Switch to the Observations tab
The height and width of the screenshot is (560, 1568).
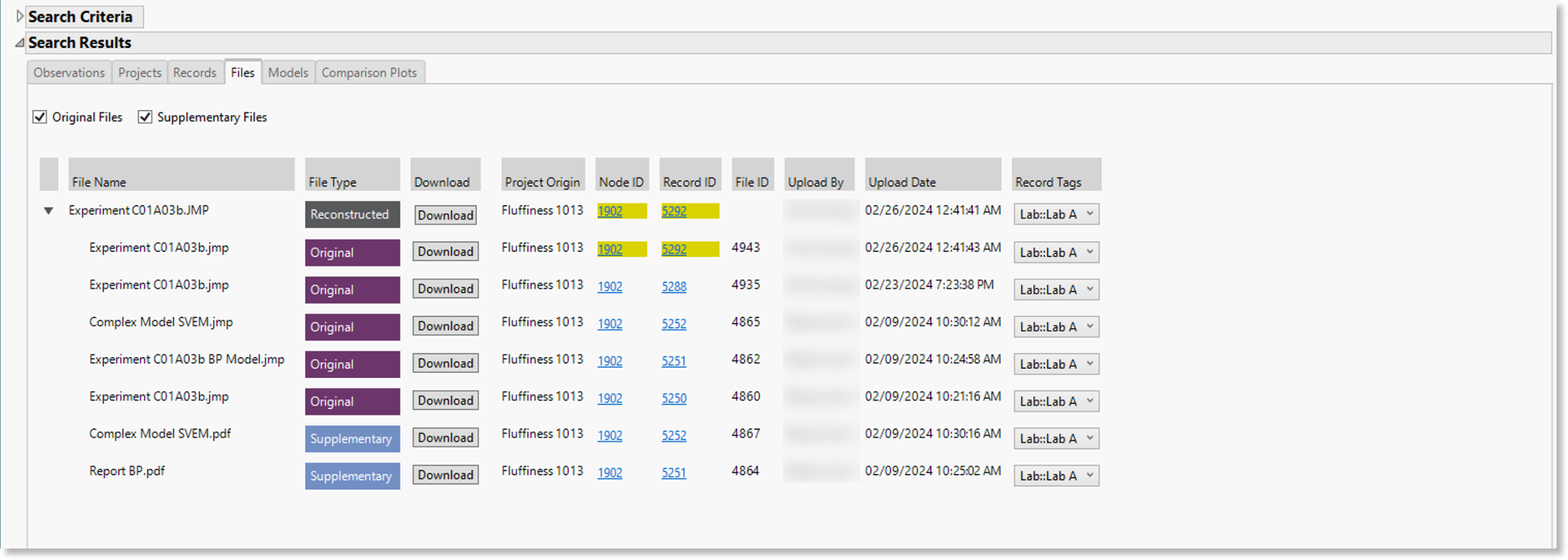click(x=70, y=73)
